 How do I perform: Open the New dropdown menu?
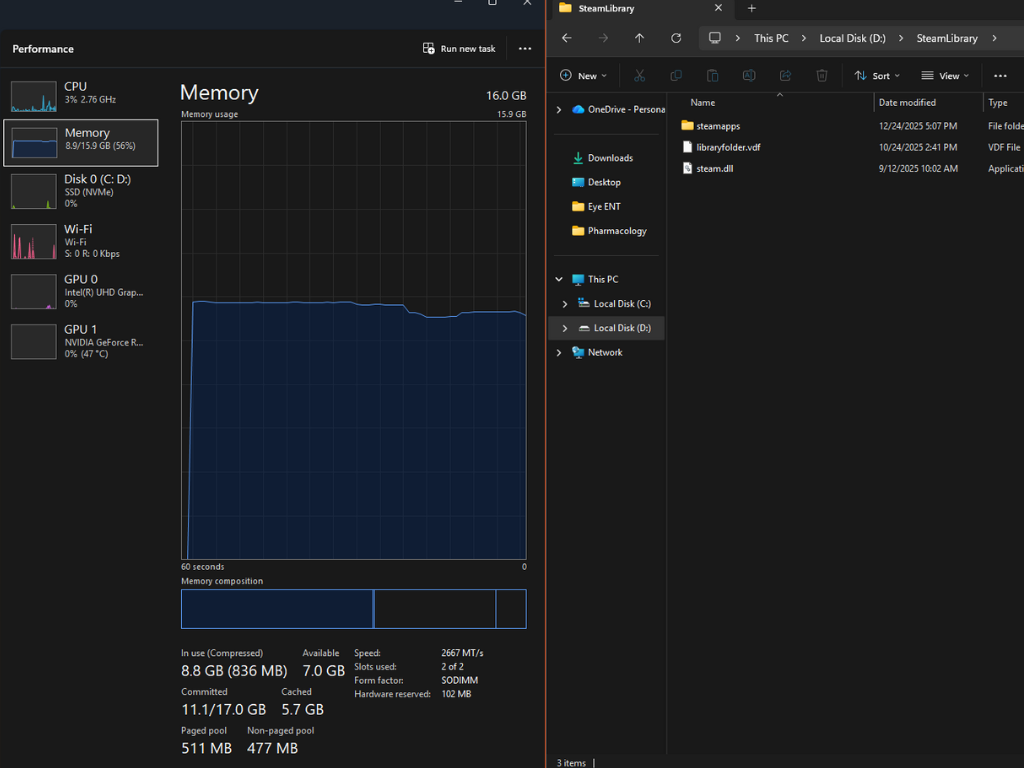[582, 75]
